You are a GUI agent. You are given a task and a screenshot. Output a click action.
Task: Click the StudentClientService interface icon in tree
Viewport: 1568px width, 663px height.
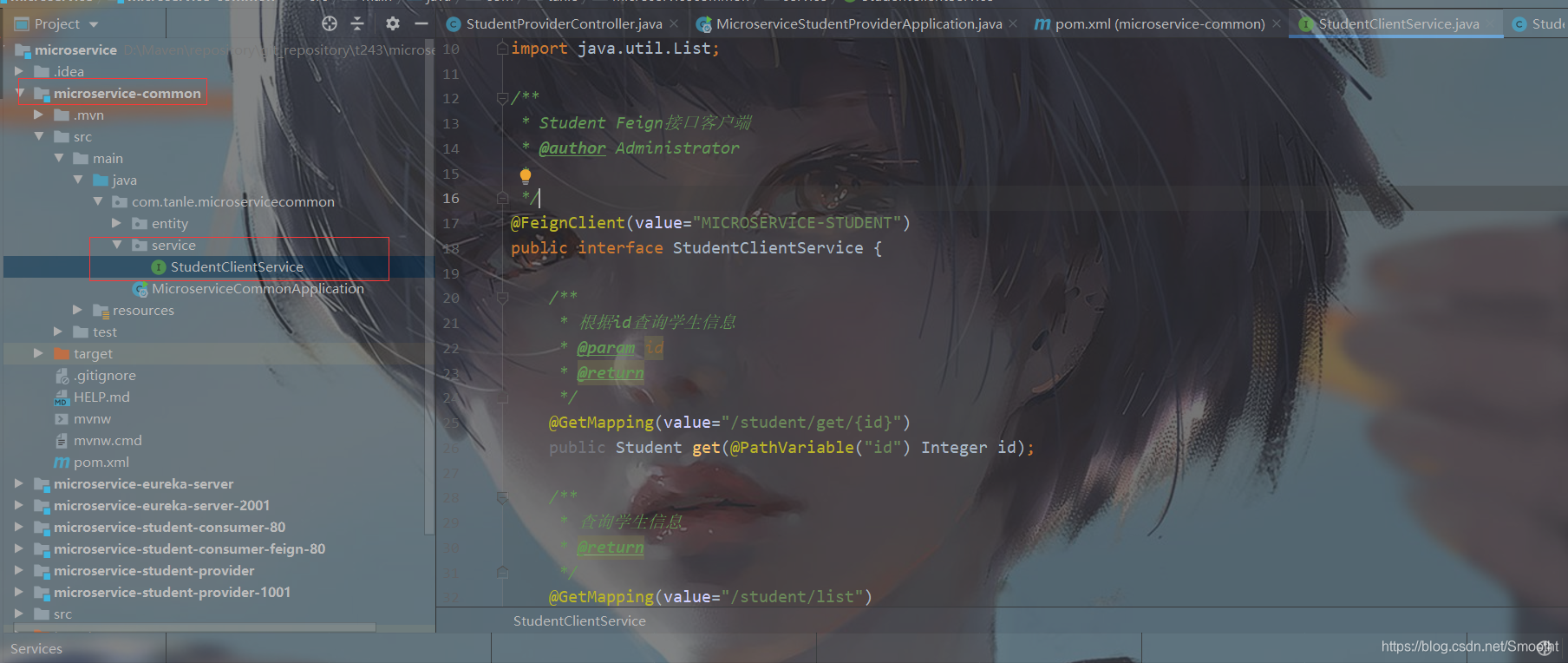pyautogui.click(x=159, y=267)
